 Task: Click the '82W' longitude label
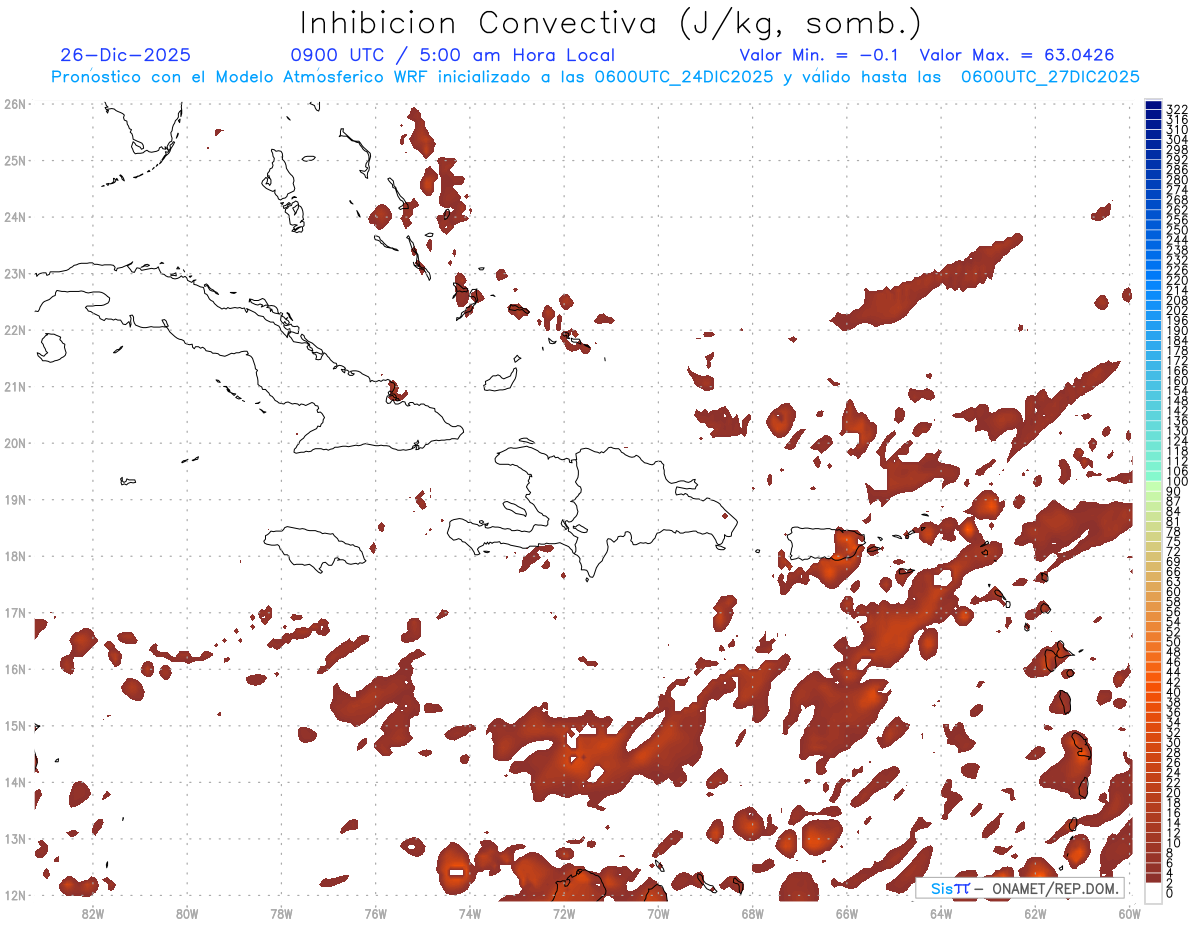click(93, 912)
